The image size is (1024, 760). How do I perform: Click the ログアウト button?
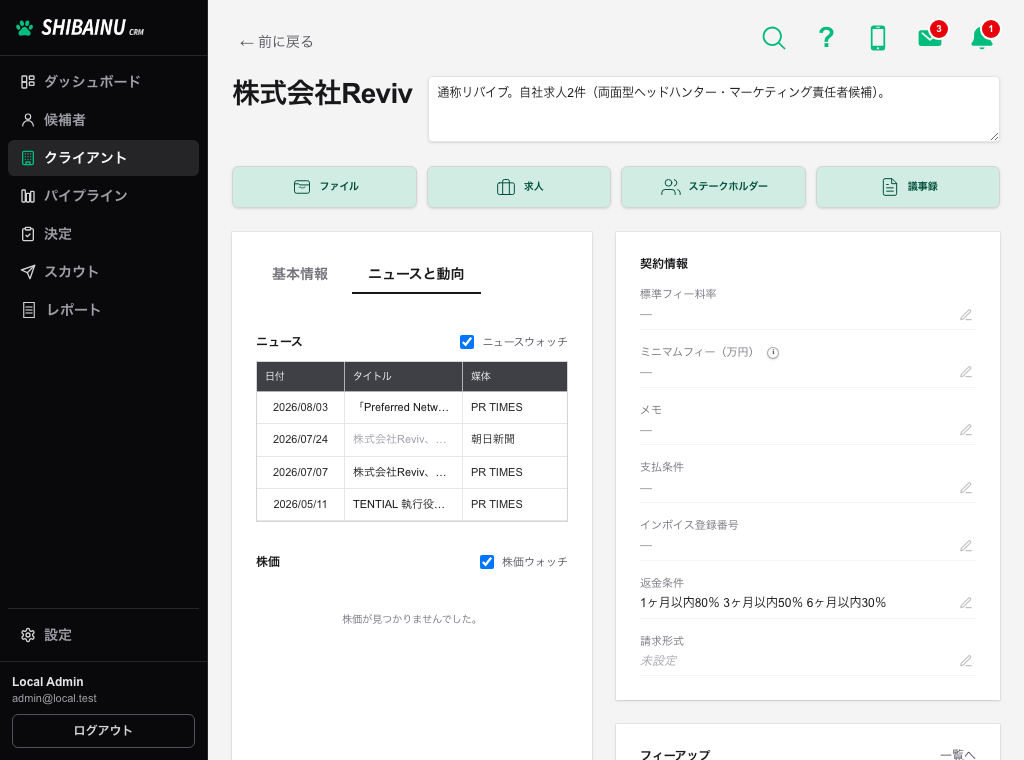click(103, 731)
